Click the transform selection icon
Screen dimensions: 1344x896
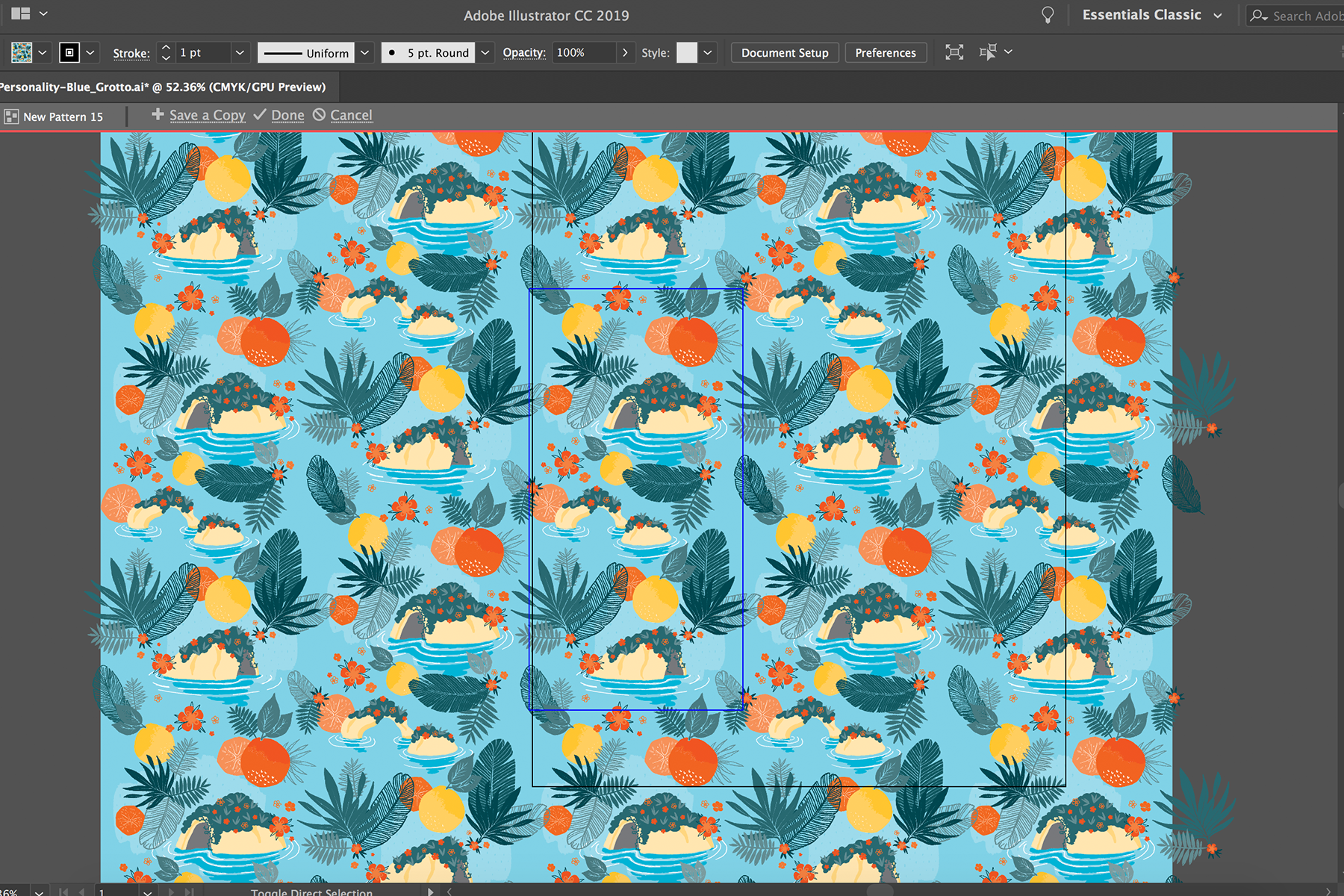pyautogui.click(x=988, y=52)
